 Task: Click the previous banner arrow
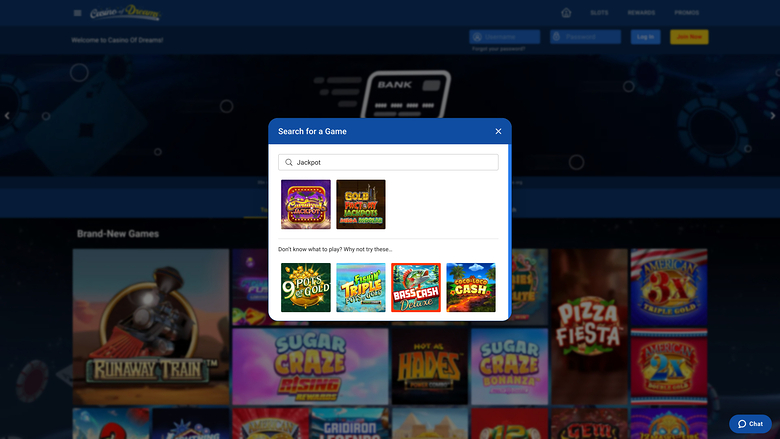(x=8, y=116)
